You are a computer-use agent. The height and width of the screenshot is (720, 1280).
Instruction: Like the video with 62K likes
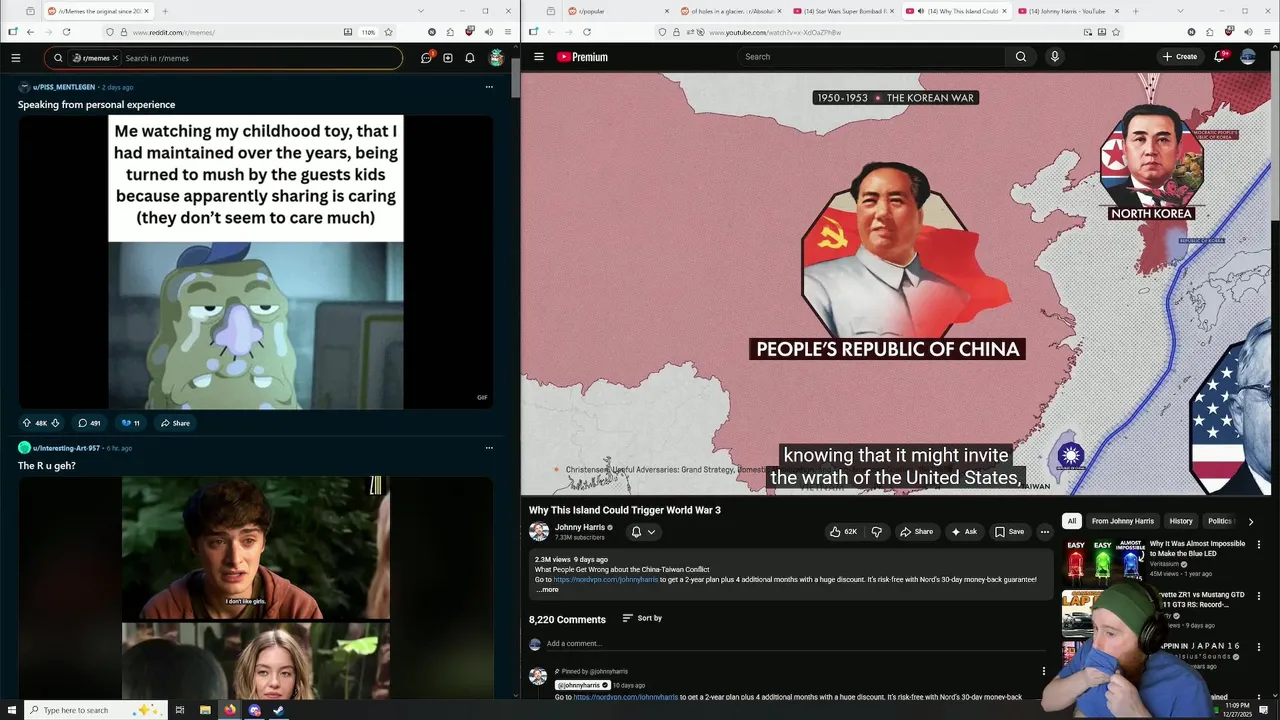[843, 532]
